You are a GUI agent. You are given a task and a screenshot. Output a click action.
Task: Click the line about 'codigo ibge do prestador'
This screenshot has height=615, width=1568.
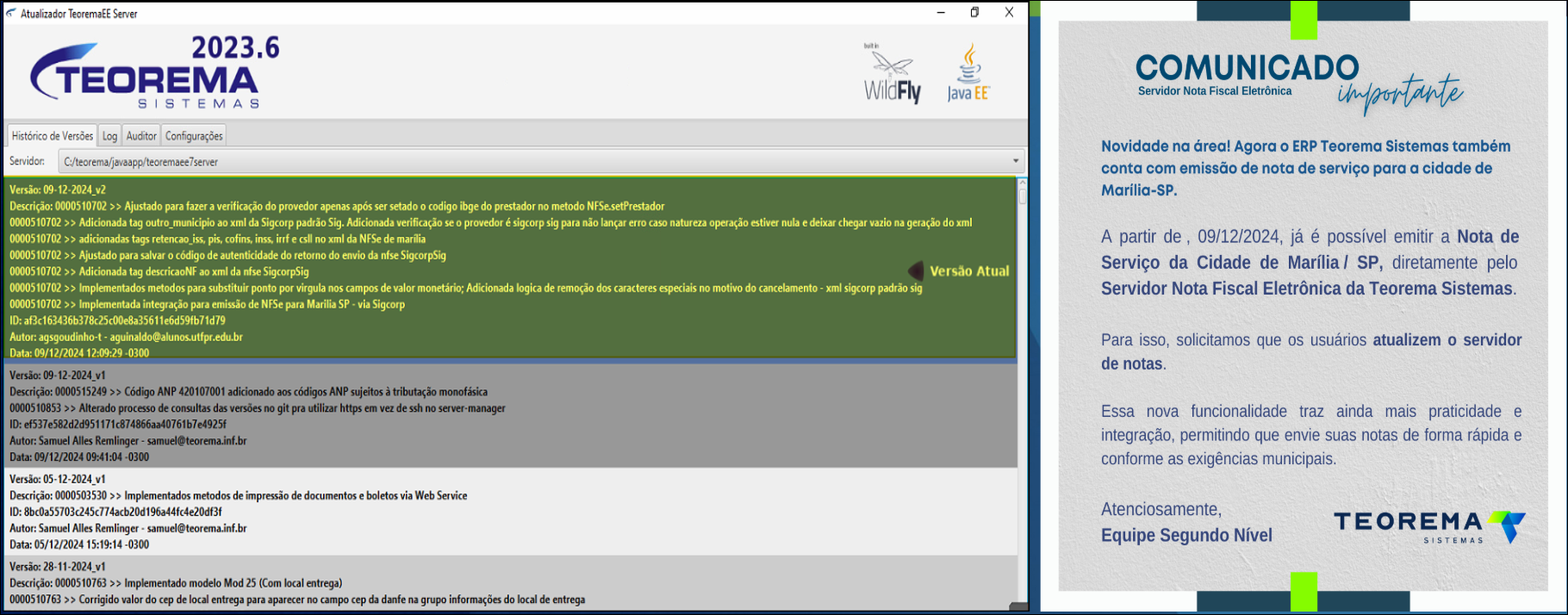point(337,206)
